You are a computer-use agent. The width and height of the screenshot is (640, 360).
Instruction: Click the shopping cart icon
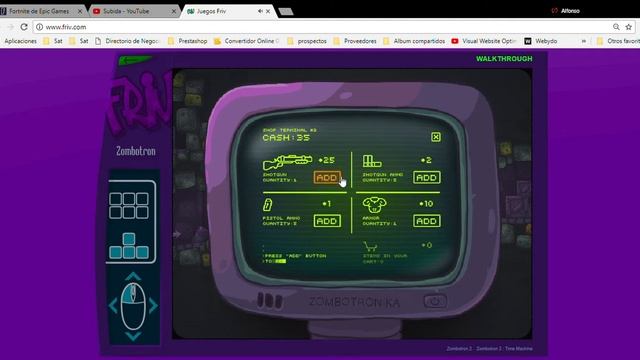pyautogui.click(x=370, y=246)
